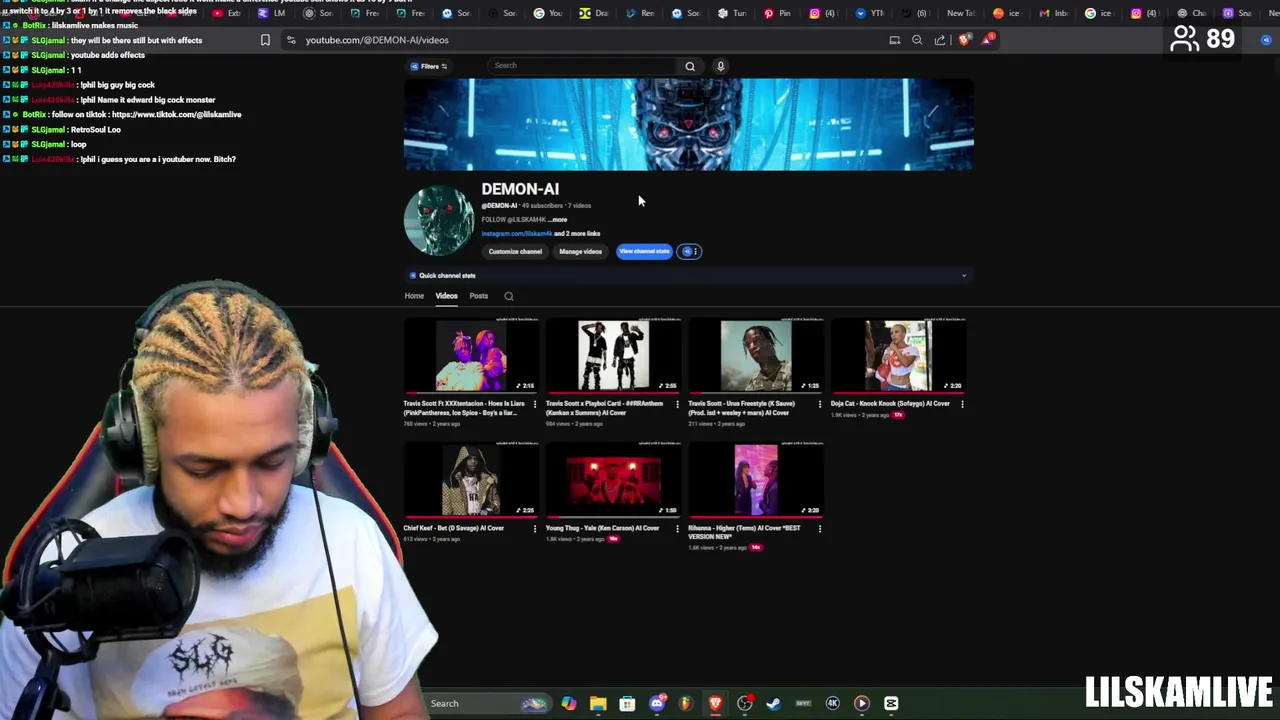Open the extension menu beside View channel stats
The image size is (1280, 720).
690,251
